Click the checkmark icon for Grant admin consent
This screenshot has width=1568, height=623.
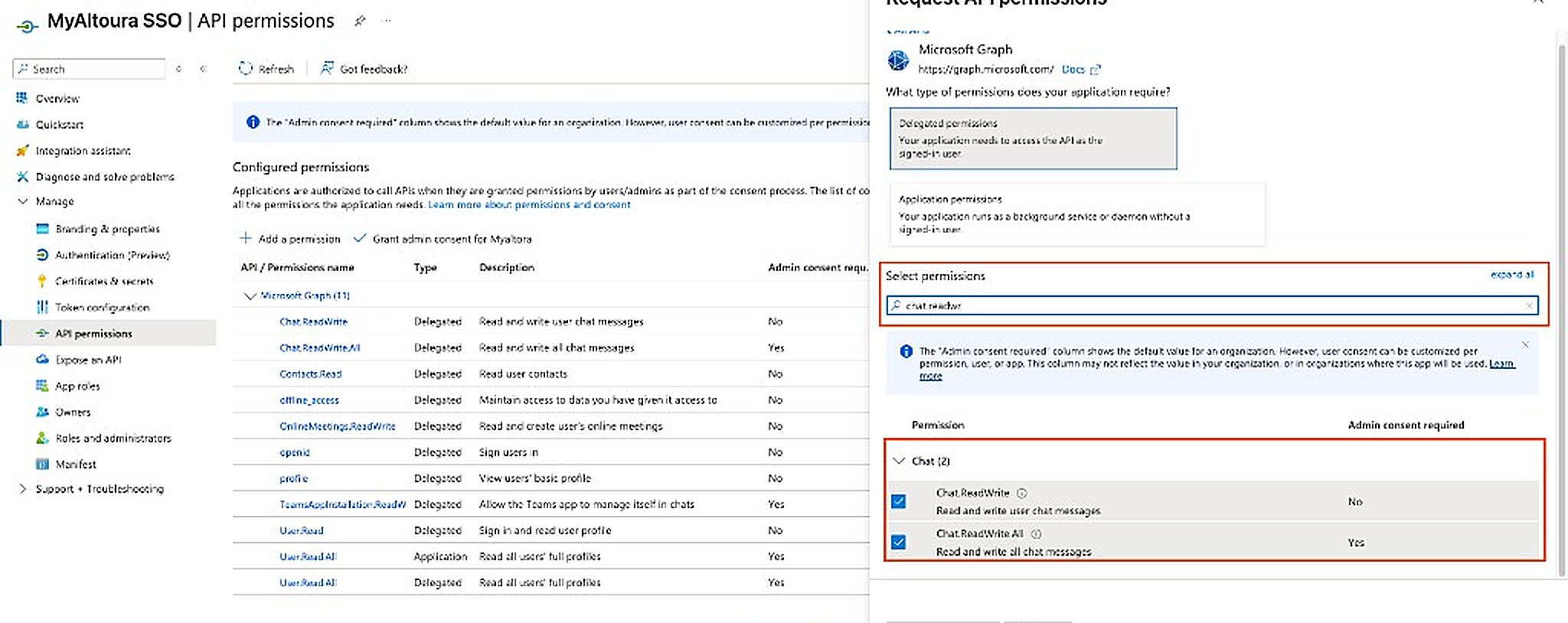(x=359, y=238)
